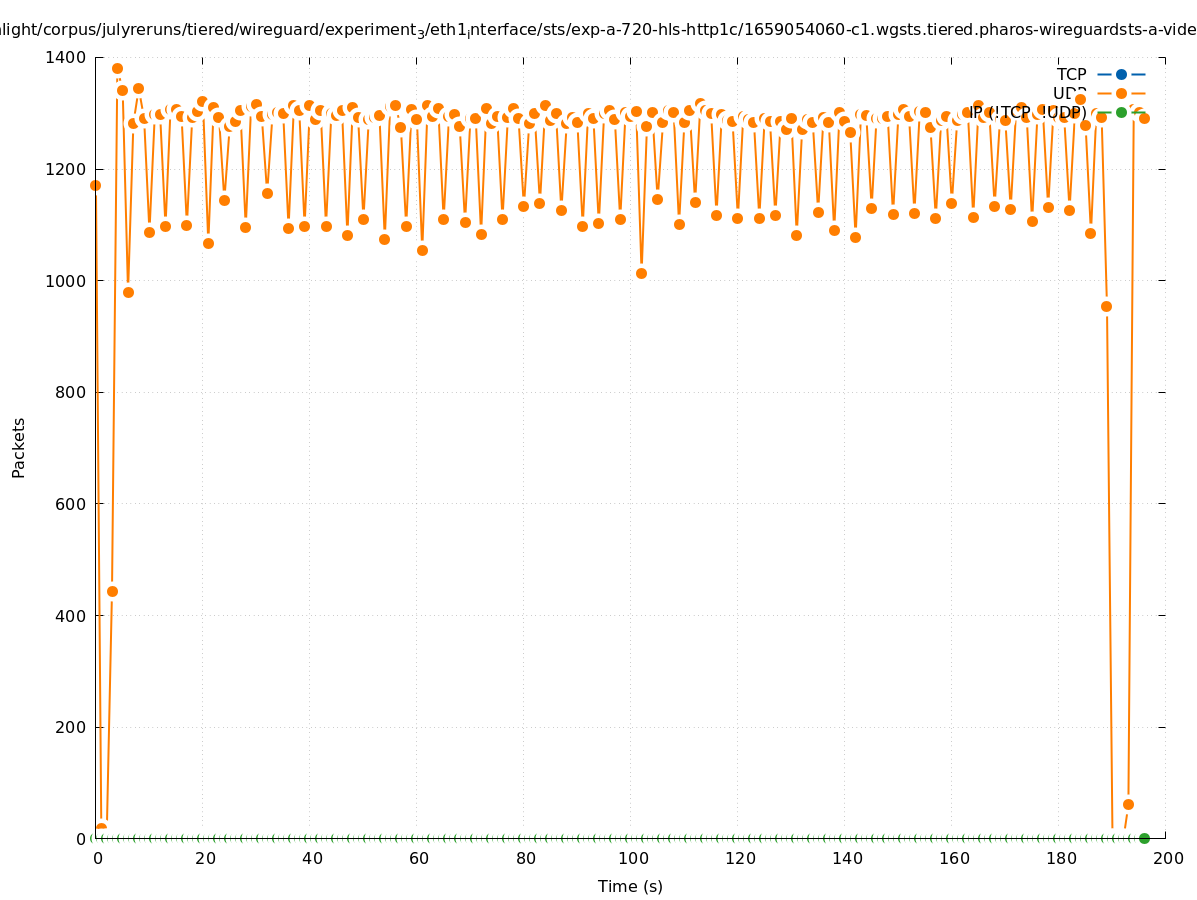Click the 600 tick label on y-axis

tap(70, 504)
